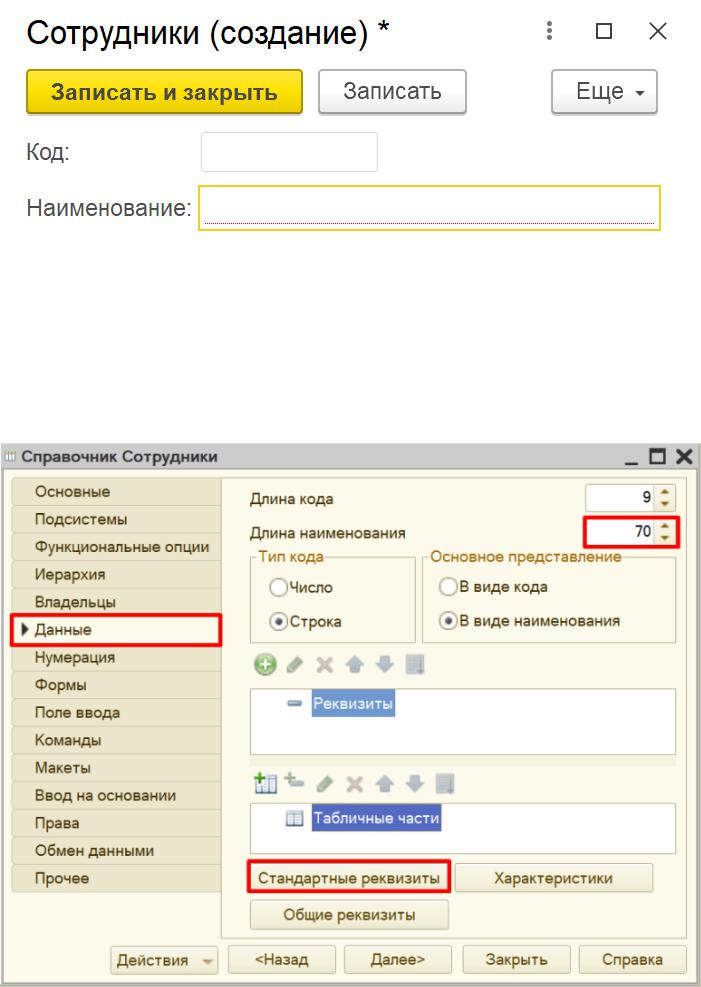Increase Длина наименования with the up arrow
The image size is (701, 987).
coord(665,525)
